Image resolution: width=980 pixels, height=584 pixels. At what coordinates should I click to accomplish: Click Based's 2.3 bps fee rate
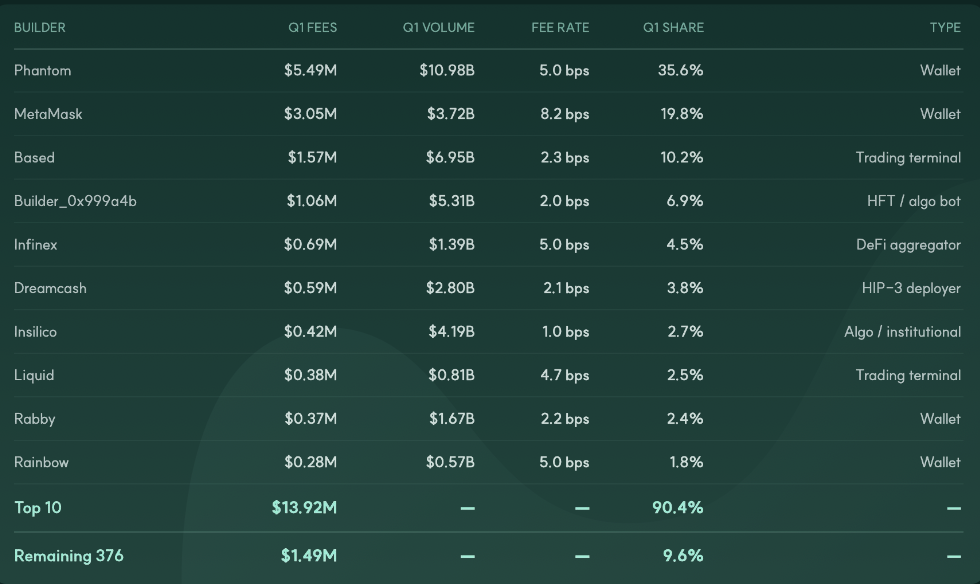pos(565,158)
